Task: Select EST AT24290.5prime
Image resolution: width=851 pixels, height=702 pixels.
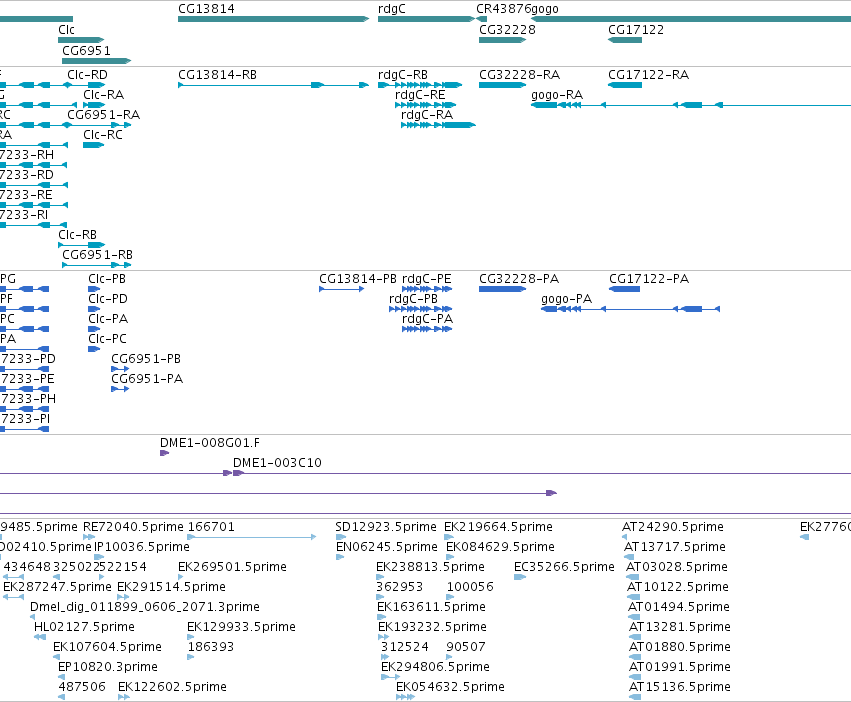Action: [x=625, y=537]
